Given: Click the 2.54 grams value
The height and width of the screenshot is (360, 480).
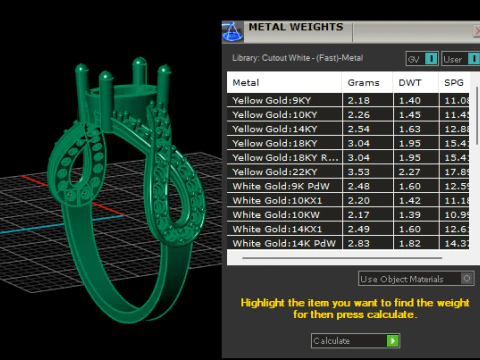Looking at the screenshot, I should coord(359,129).
